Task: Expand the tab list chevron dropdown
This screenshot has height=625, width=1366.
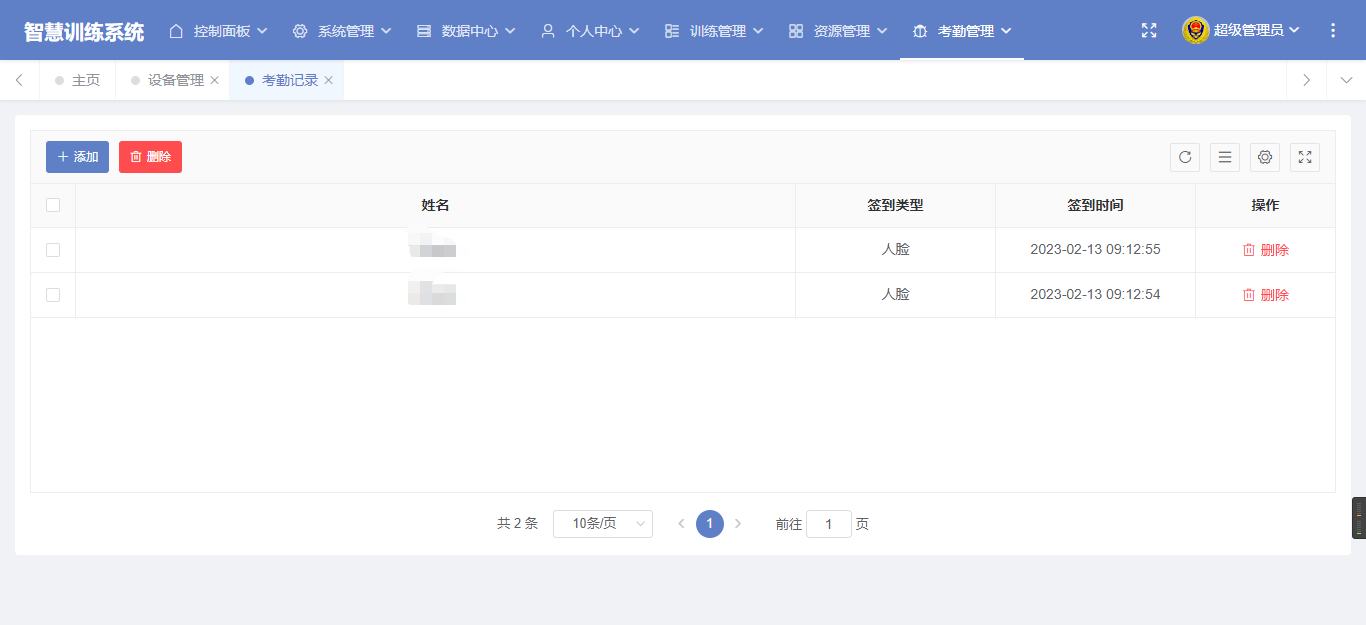Action: pyautogui.click(x=1346, y=81)
